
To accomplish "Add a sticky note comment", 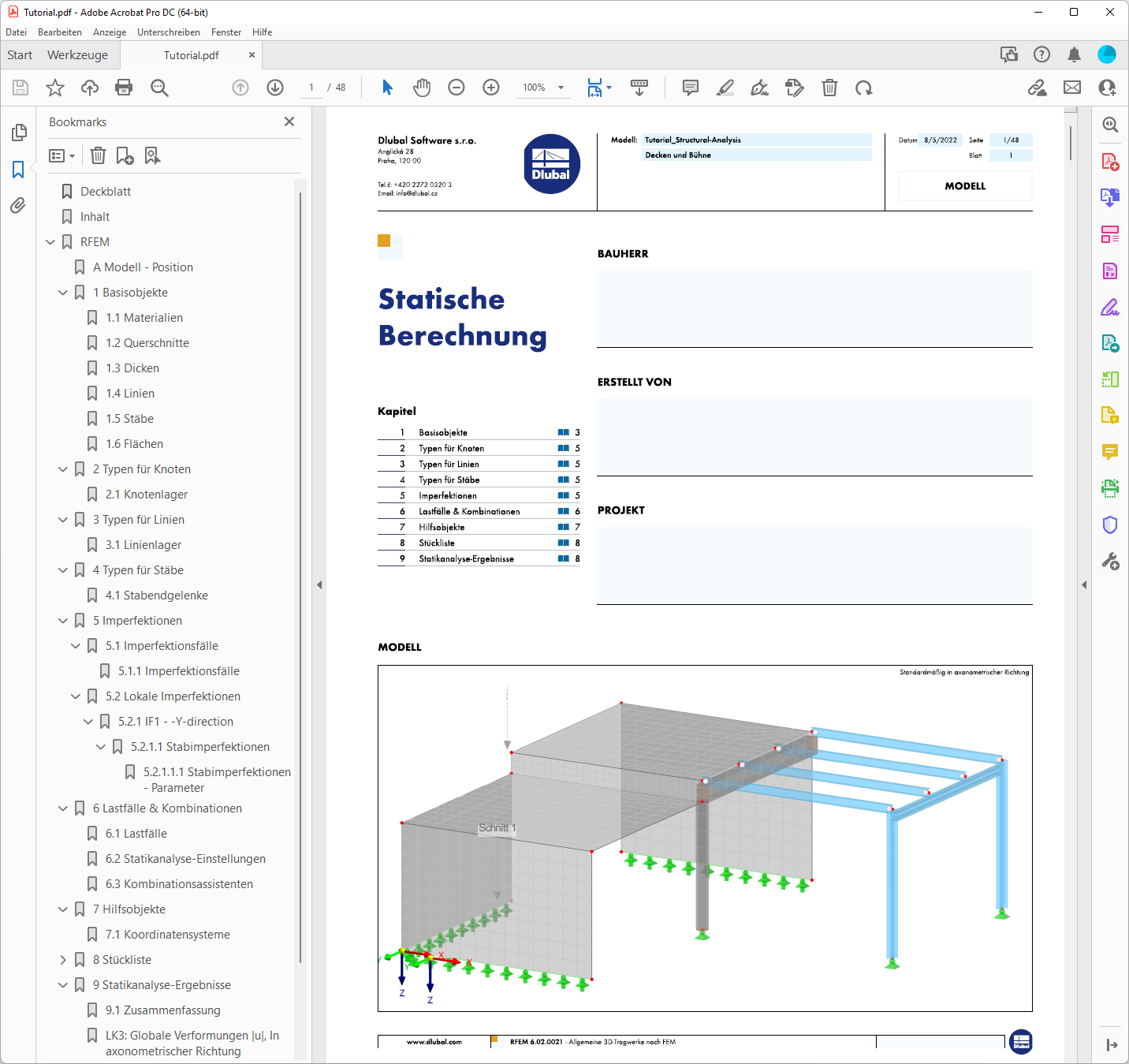I will tap(691, 88).
